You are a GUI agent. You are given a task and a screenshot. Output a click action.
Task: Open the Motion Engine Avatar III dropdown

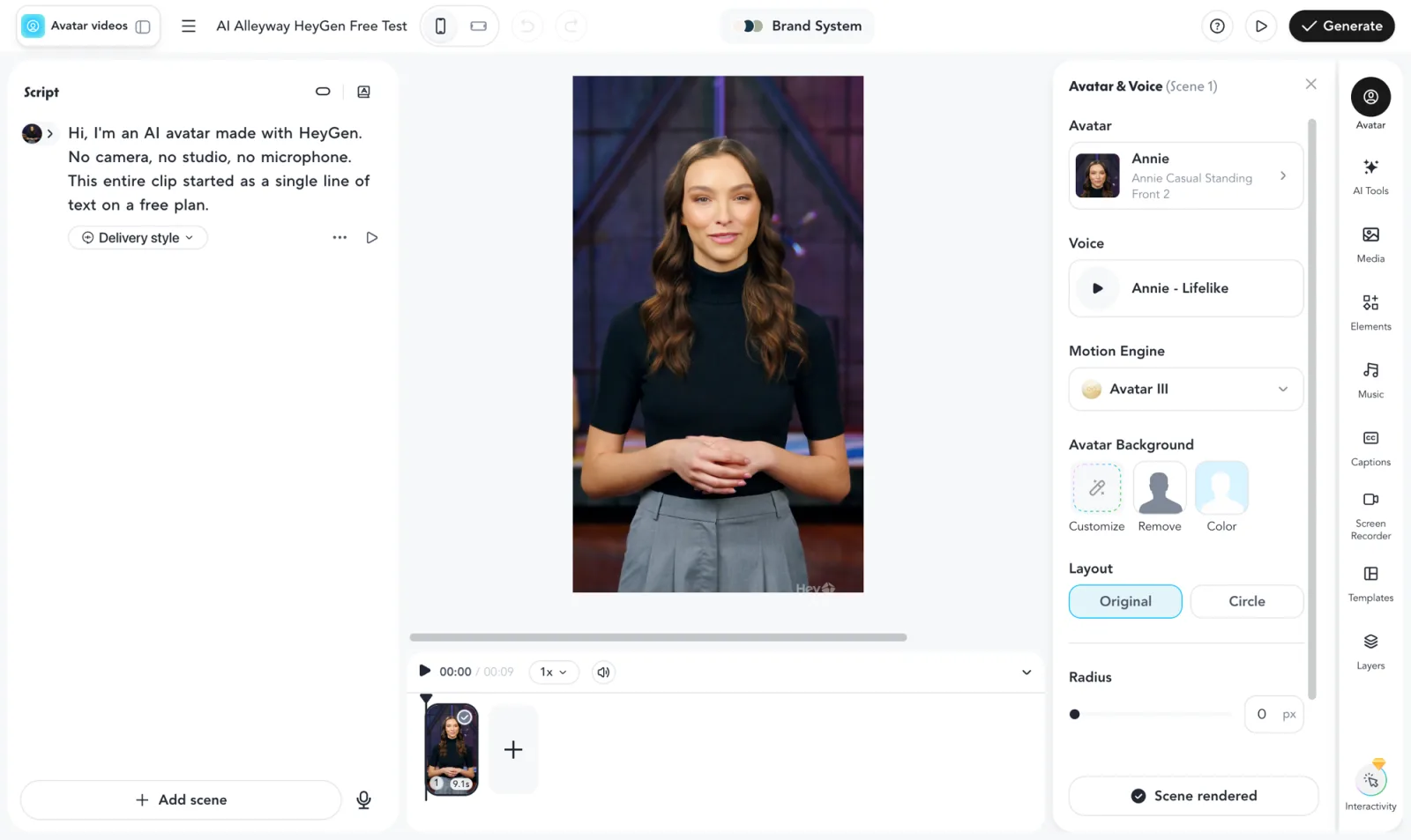[1185, 389]
